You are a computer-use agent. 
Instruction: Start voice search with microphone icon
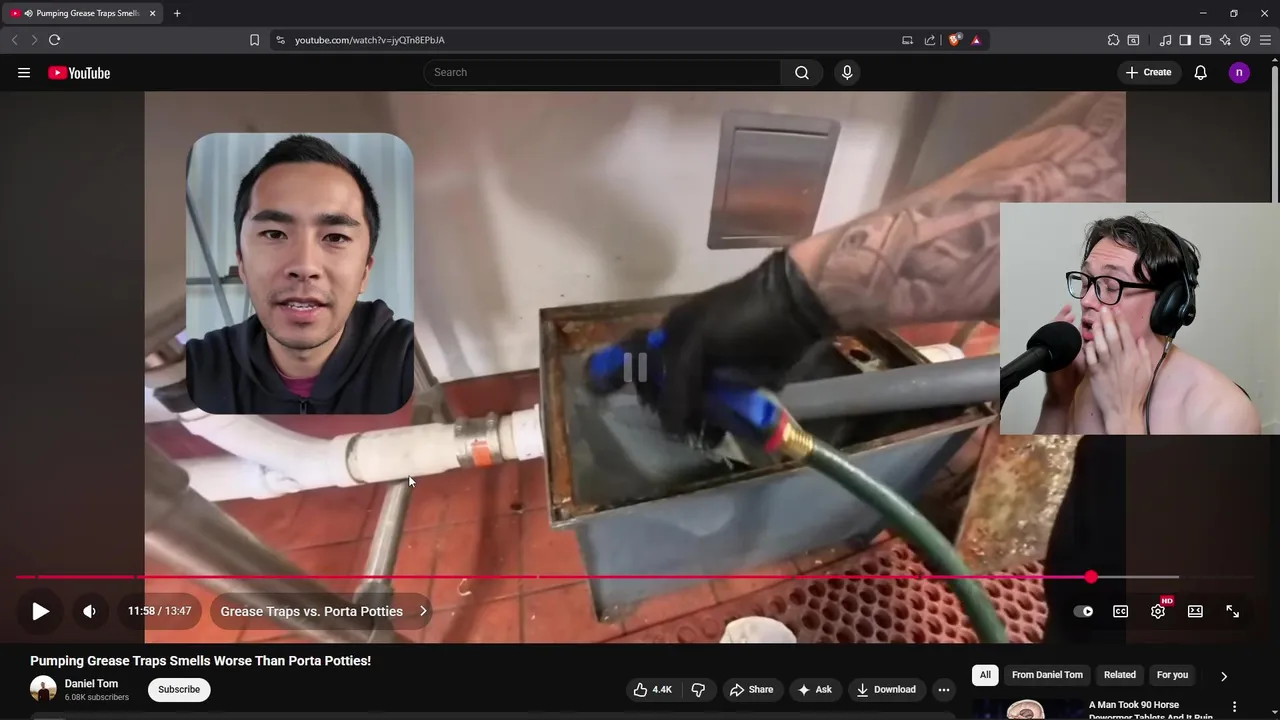(847, 72)
